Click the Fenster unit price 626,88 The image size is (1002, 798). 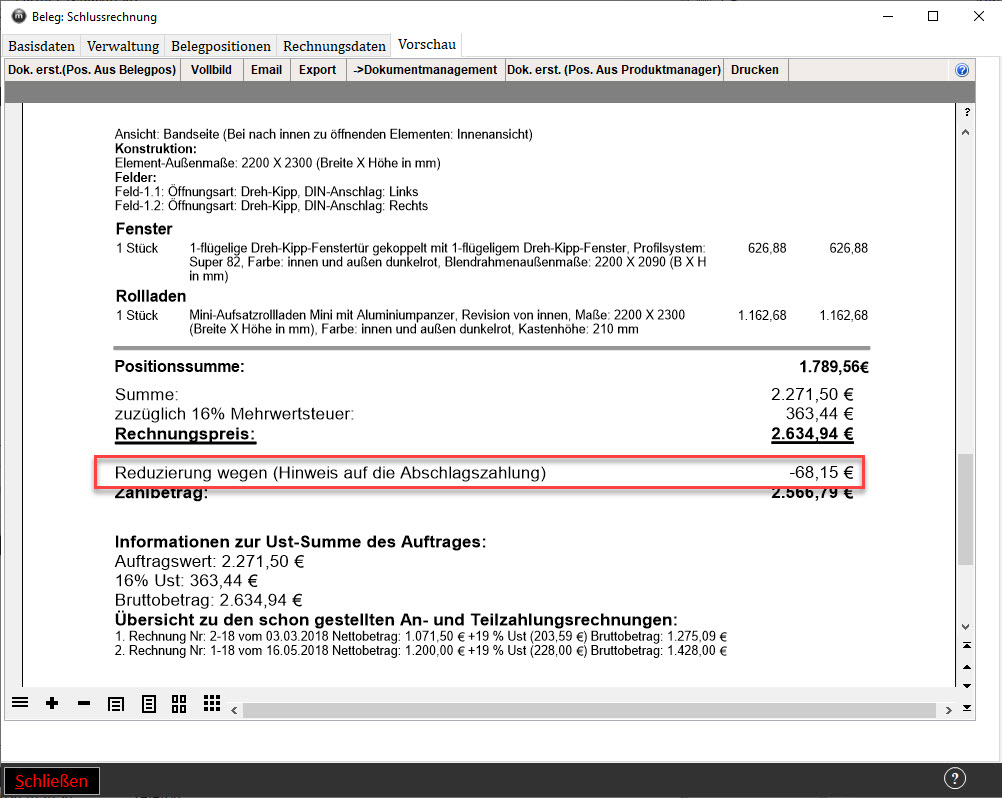[x=767, y=248]
